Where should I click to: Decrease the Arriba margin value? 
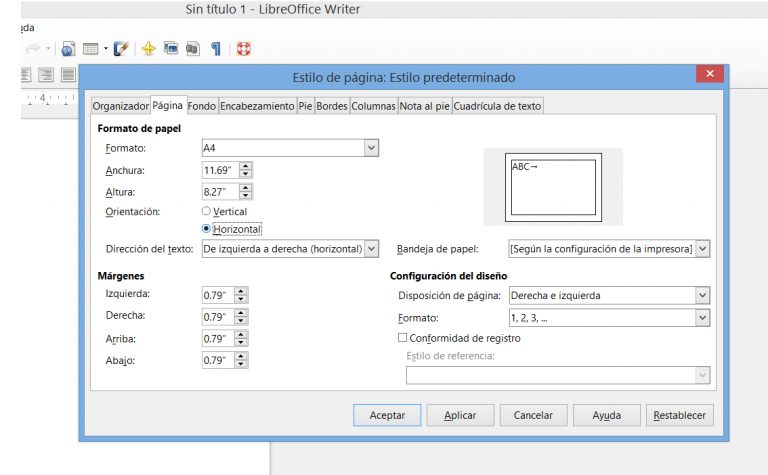click(x=241, y=342)
